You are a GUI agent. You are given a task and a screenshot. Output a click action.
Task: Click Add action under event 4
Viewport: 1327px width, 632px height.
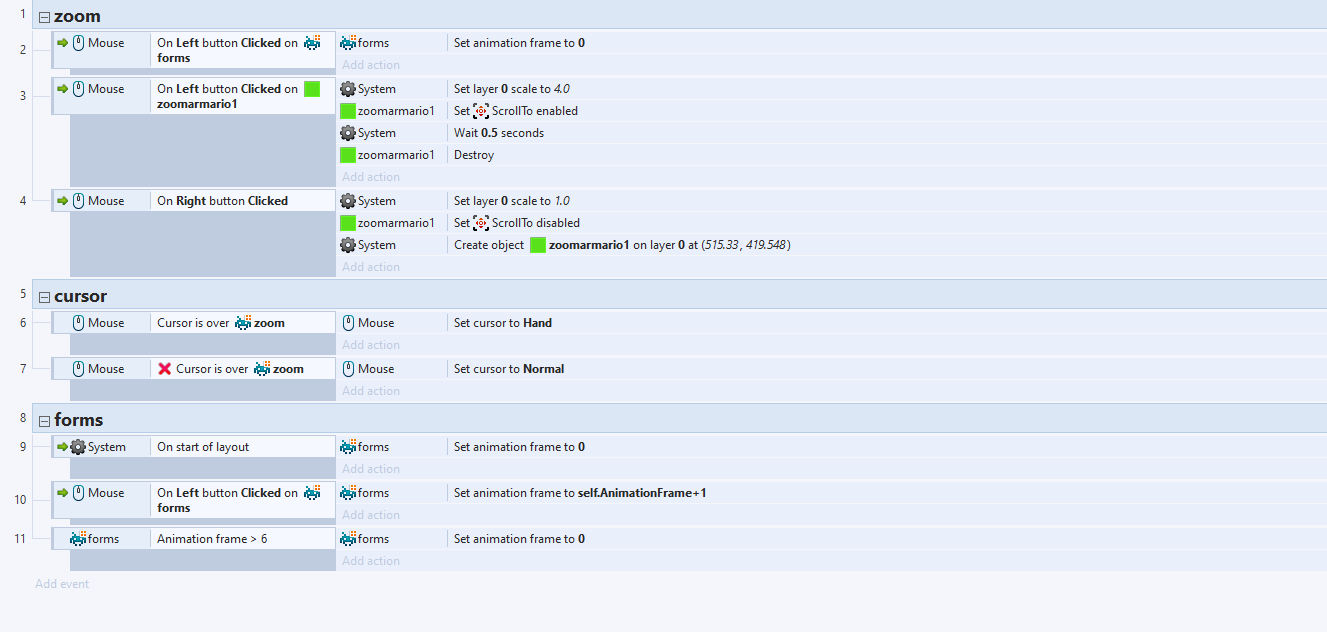pos(371,267)
